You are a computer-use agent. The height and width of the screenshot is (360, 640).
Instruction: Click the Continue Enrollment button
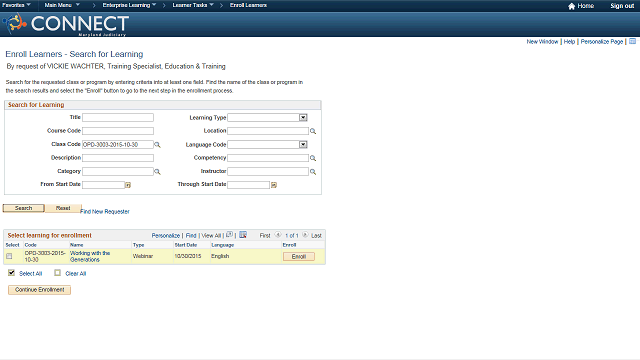coord(40,290)
